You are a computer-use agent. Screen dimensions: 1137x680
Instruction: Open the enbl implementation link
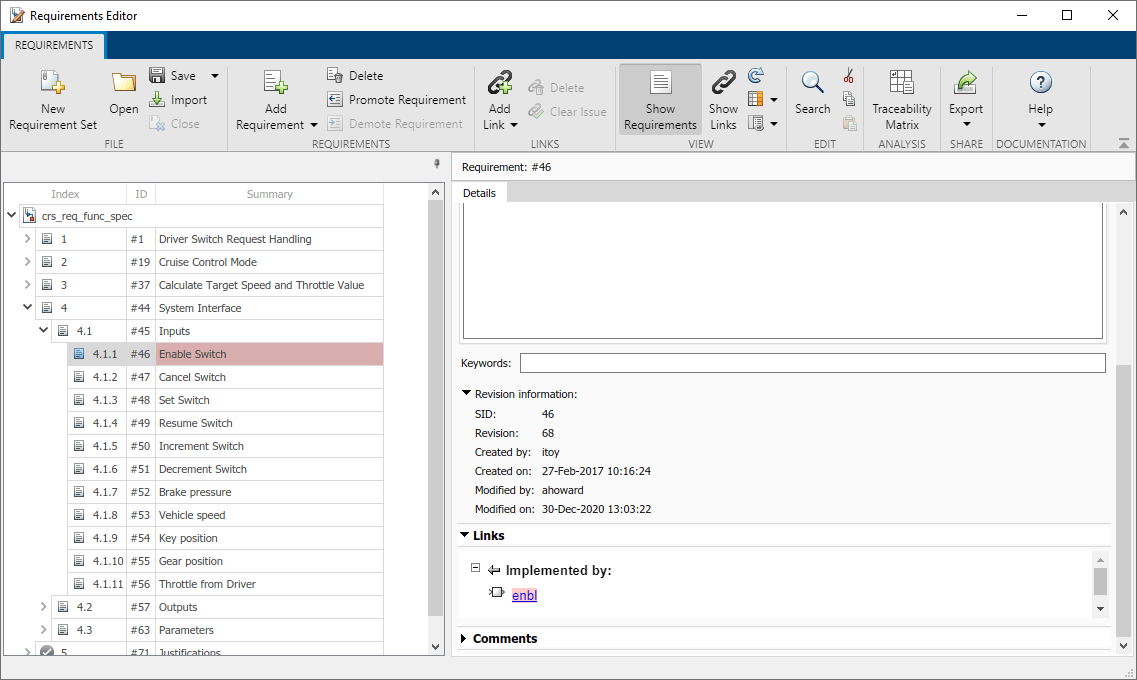click(525, 596)
